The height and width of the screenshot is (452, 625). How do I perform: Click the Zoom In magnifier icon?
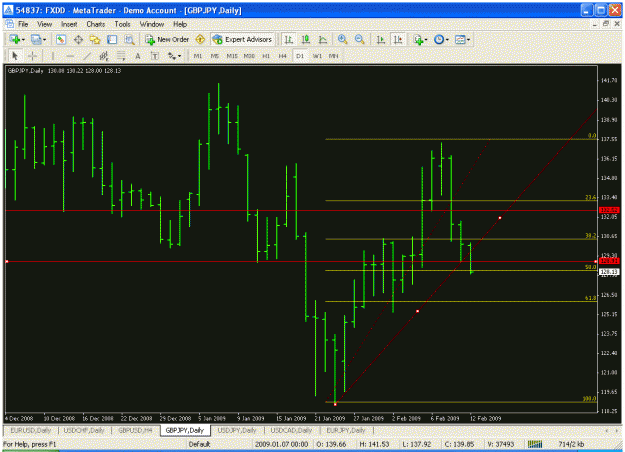click(342, 39)
